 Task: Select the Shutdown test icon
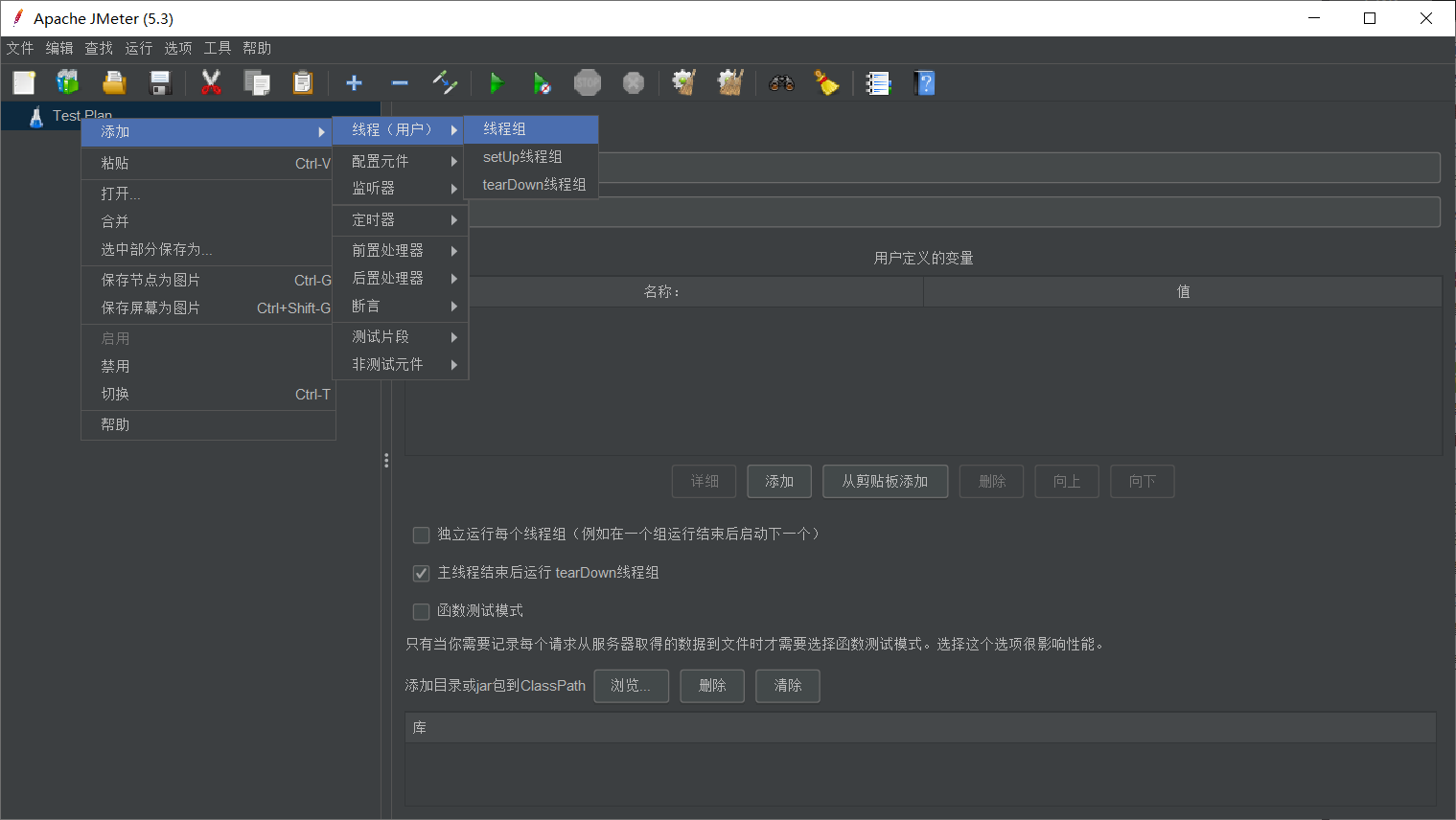[x=634, y=82]
